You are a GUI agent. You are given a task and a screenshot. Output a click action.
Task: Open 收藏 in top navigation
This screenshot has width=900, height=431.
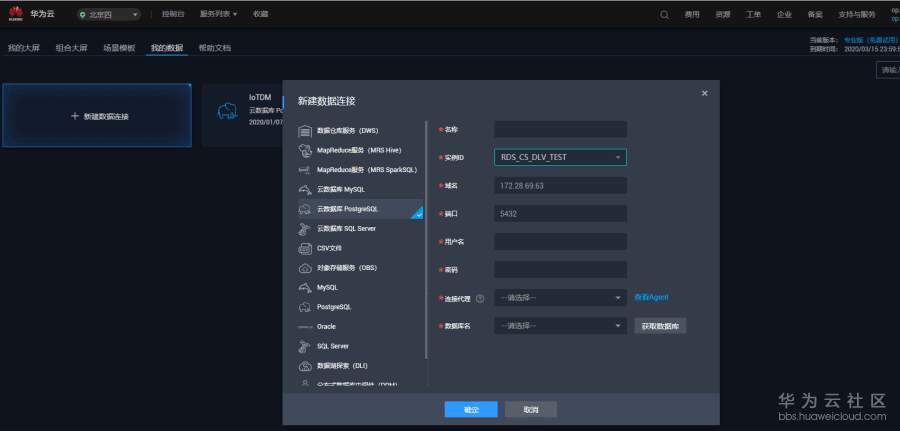coord(261,14)
